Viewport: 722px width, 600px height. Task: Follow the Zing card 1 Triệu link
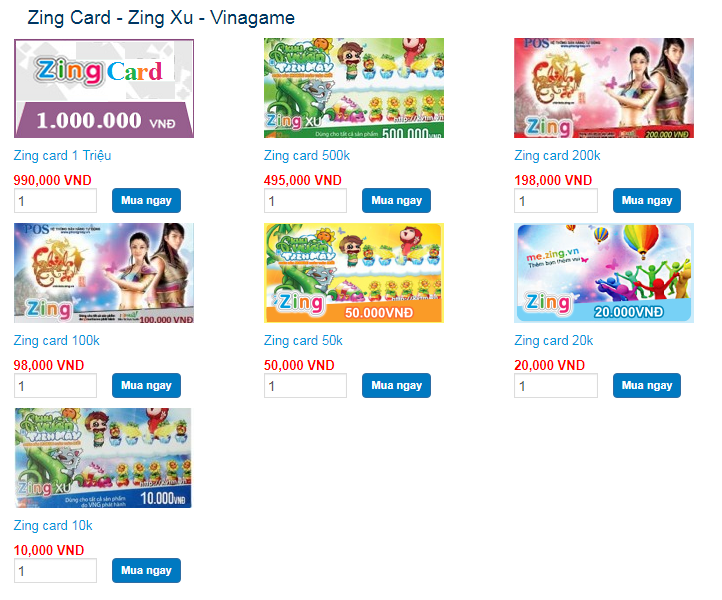coord(63,156)
